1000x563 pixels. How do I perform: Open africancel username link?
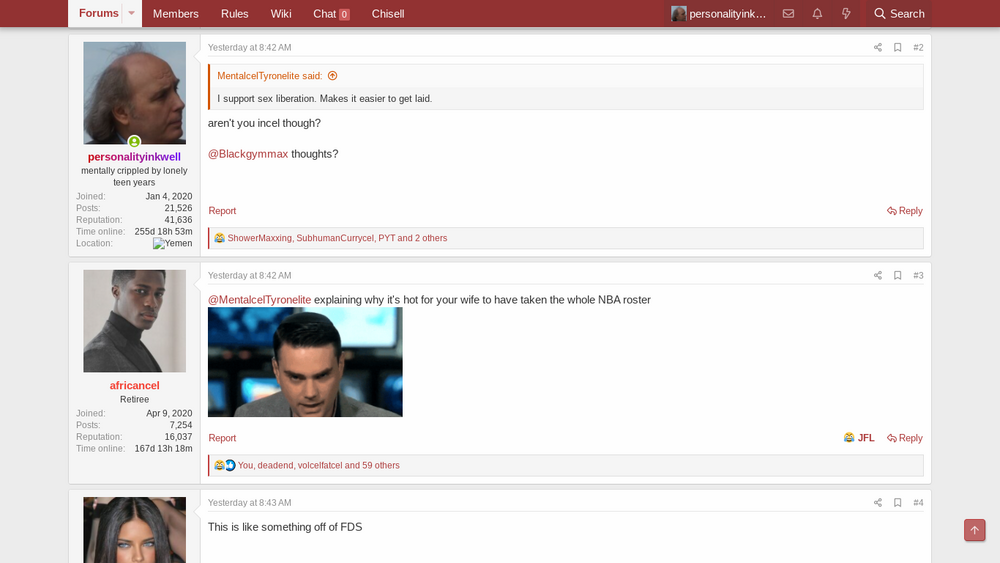tap(134, 385)
